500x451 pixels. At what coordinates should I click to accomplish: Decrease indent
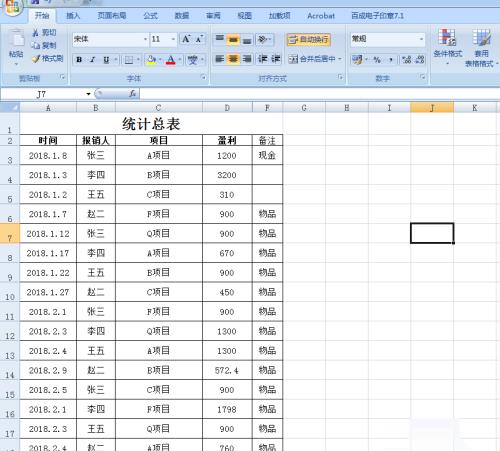[263, 59]
